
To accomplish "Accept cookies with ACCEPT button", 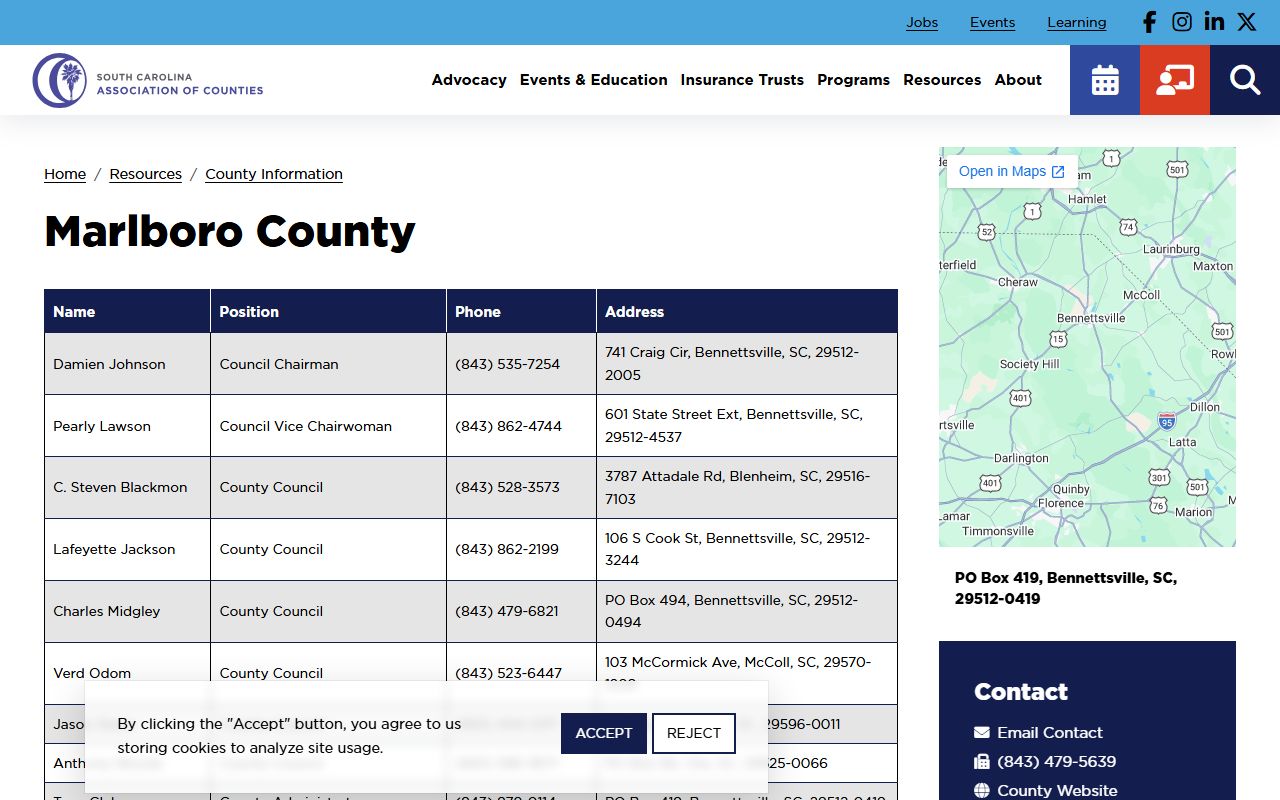I will tap(604, 733).
